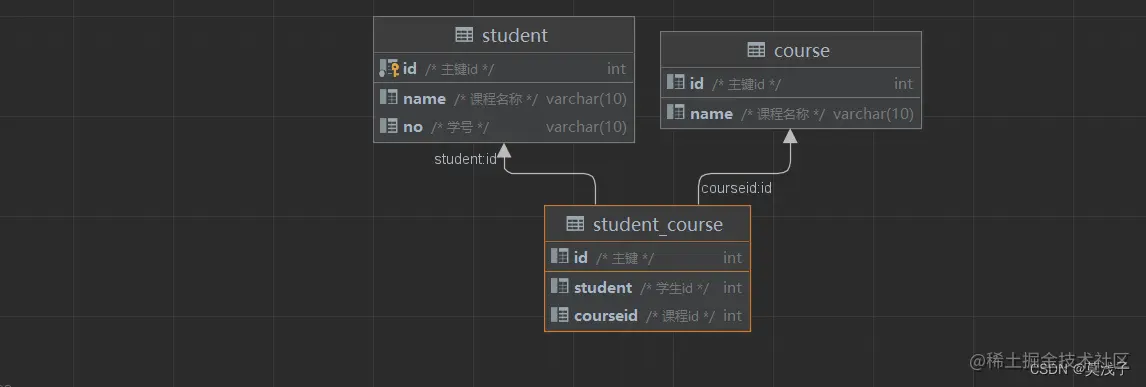Screen dimensions: 1146x387
Task: Select the id column in course table
Action: pos(791,84)
